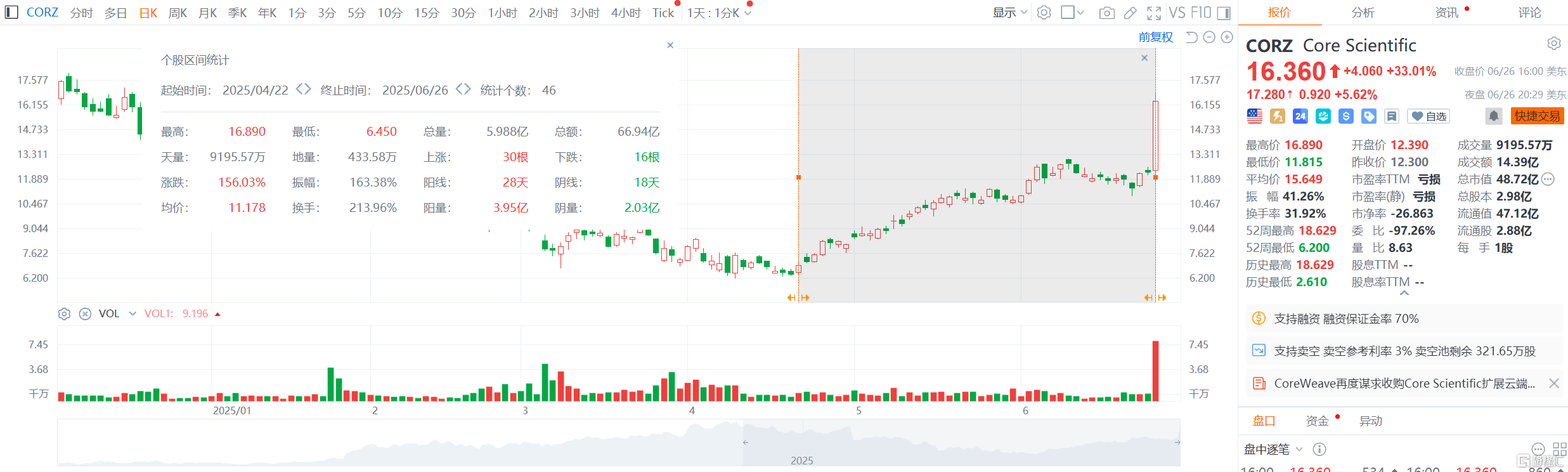Open F10 company profile
The height and width of the screenshot is (472, 1568).
point(1201,13)
